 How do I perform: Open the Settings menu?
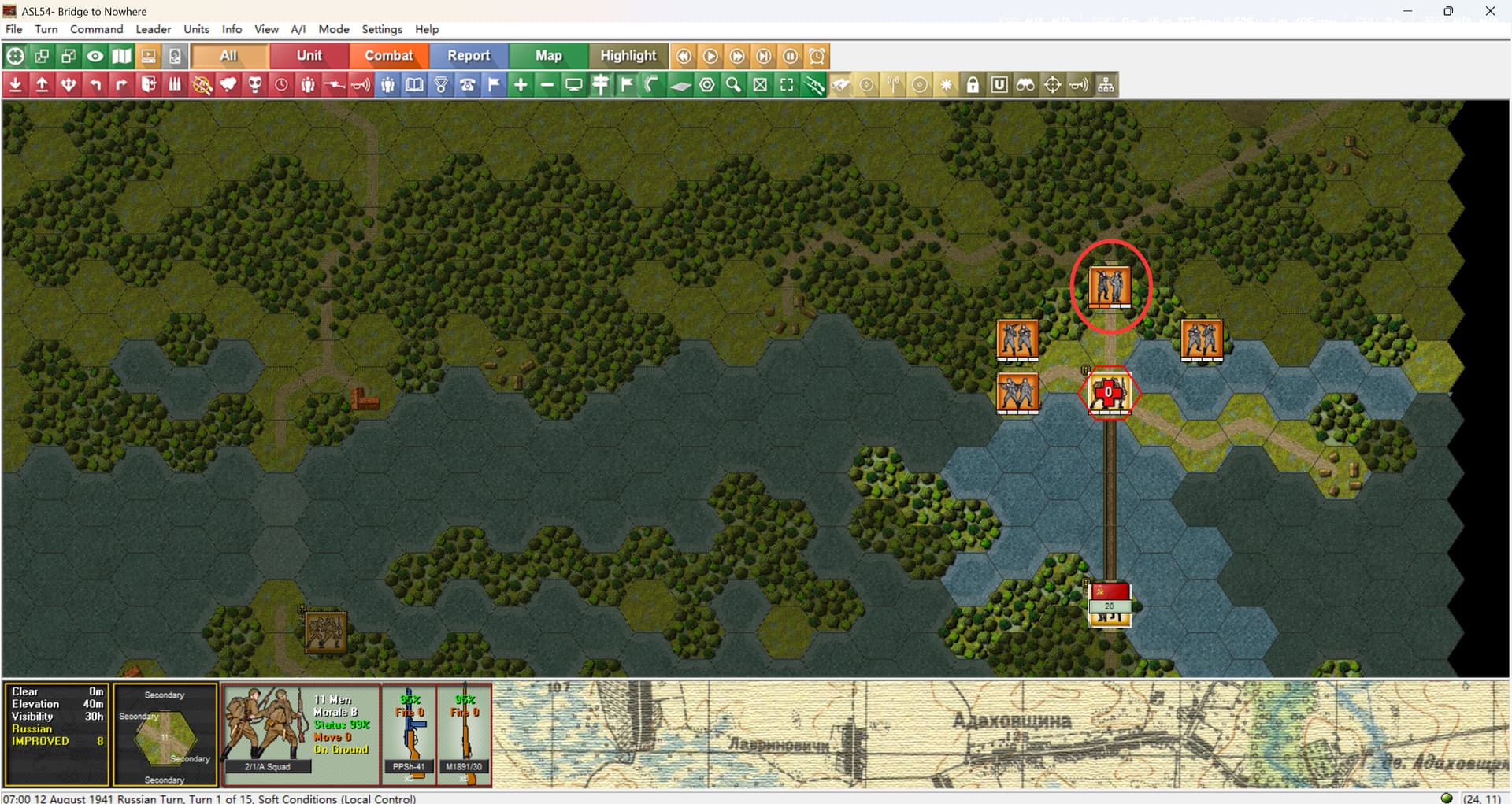[x=381, y=29]
